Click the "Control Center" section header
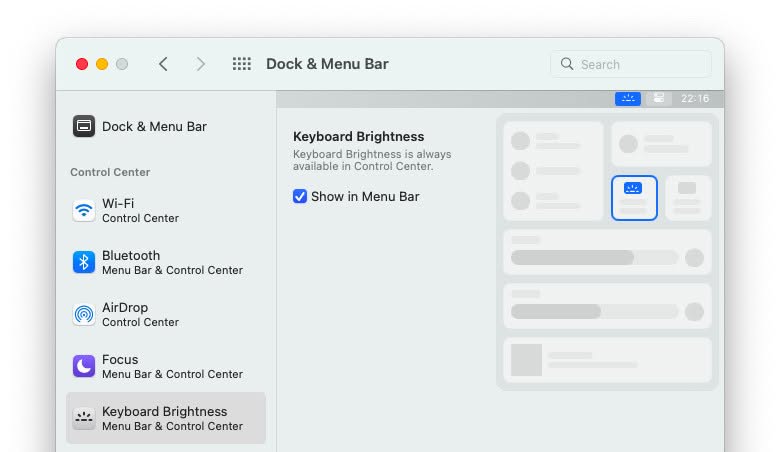This screenshot has width=780, height=452. (110, 172)
